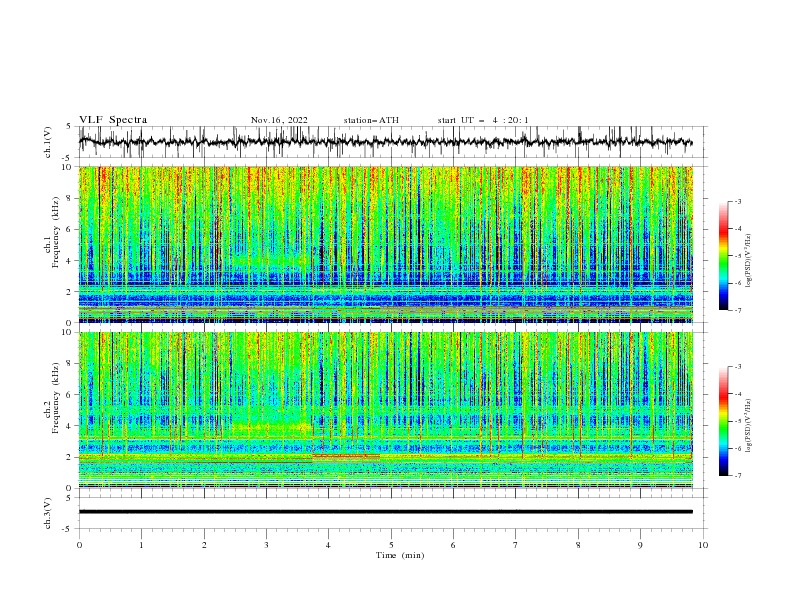Click the "station=ATH" header text
The image size is (792, 612).
coord(371,120)
